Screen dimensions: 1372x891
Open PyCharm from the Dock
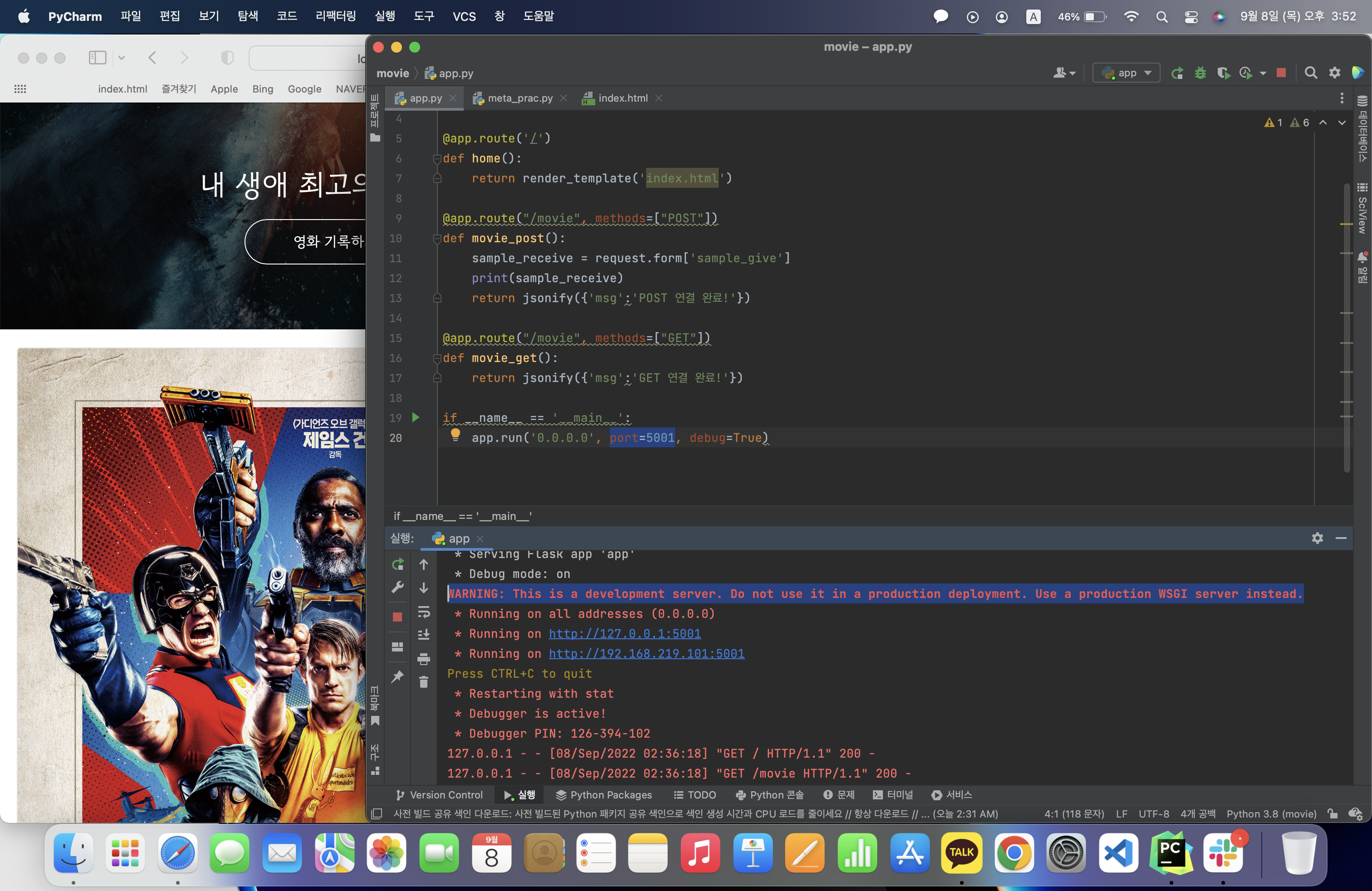click(1170, 852)
